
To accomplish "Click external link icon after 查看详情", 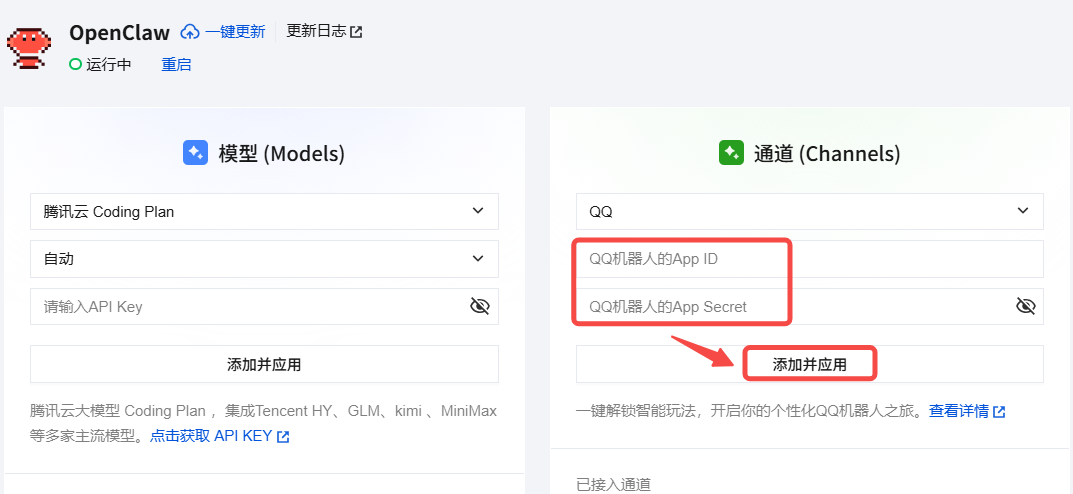I will point(999,411).
